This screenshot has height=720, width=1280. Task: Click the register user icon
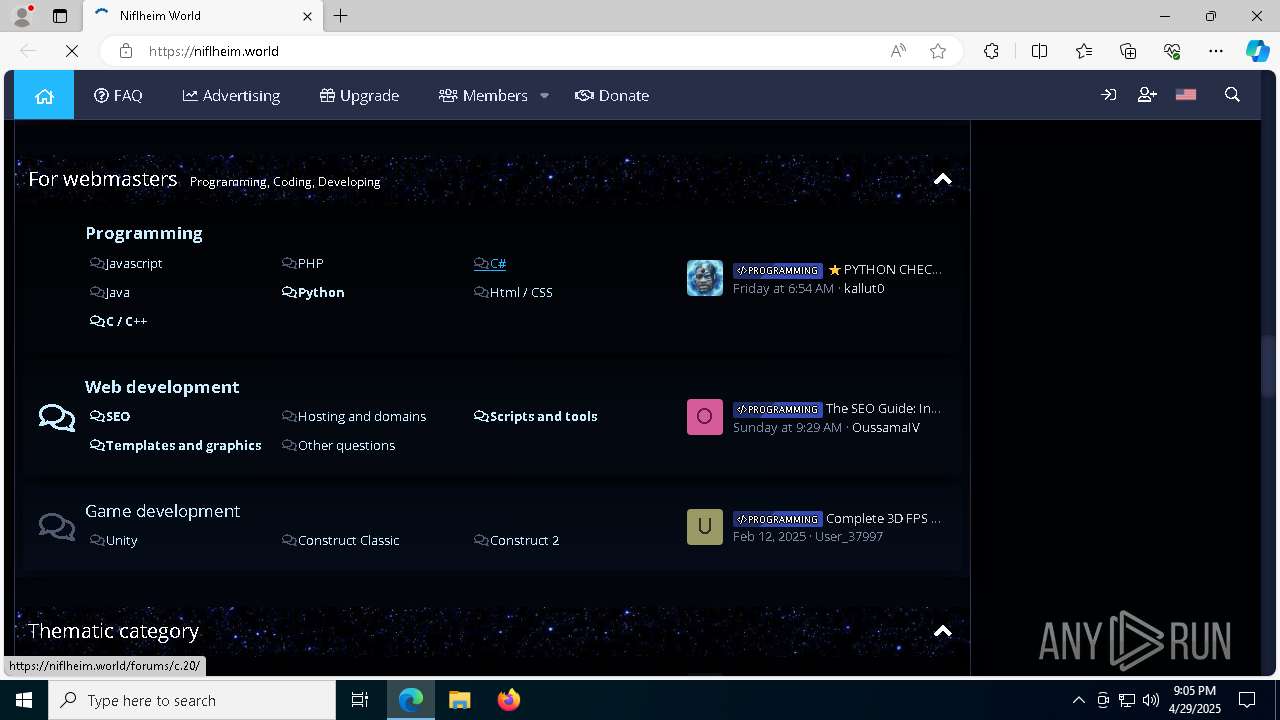tap(1147, 95)
